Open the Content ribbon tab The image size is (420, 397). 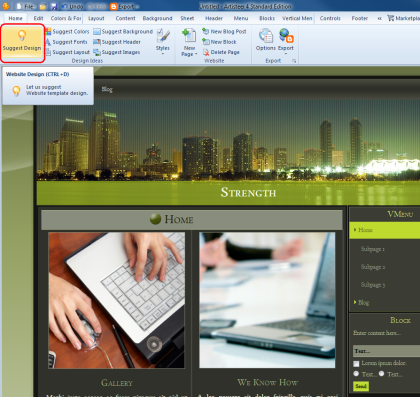[125, 18]
